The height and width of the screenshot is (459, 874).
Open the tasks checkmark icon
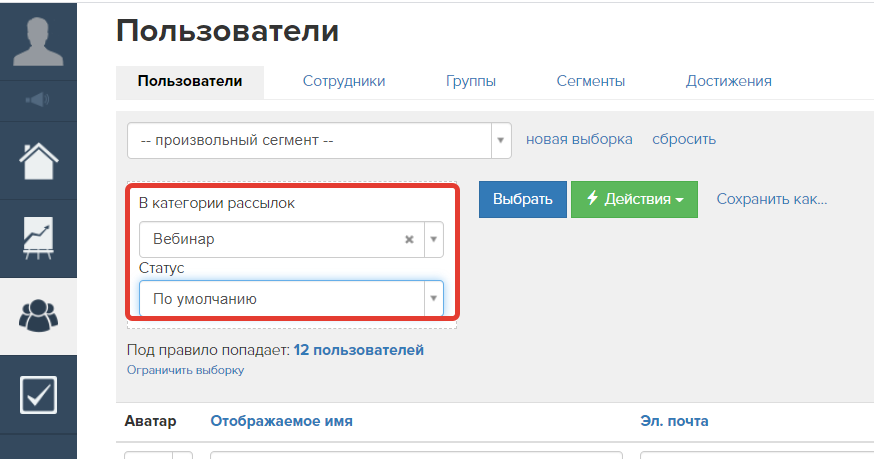[38, 395]
